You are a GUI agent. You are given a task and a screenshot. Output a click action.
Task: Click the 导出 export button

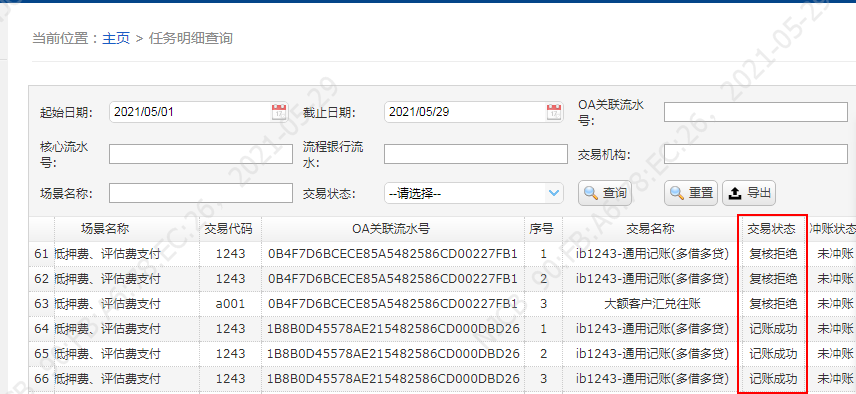tap(749, 193)
